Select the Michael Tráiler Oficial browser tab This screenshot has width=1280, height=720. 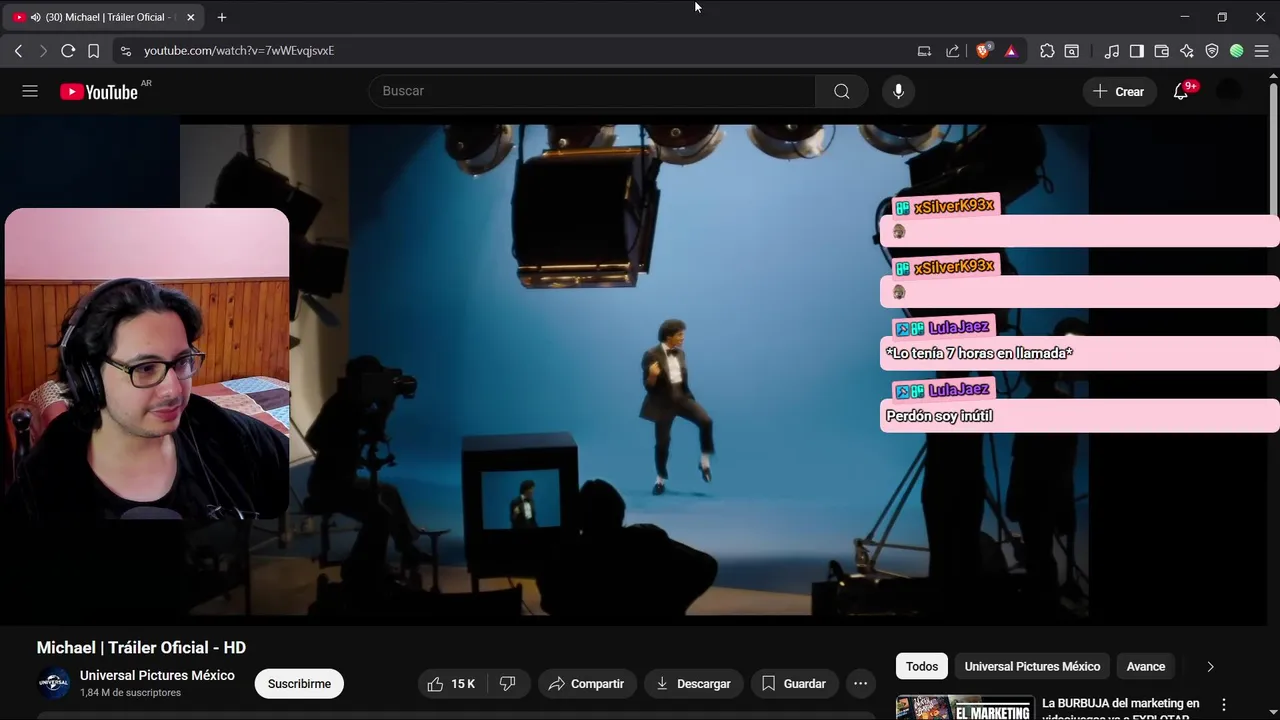[x=104, y=17]
